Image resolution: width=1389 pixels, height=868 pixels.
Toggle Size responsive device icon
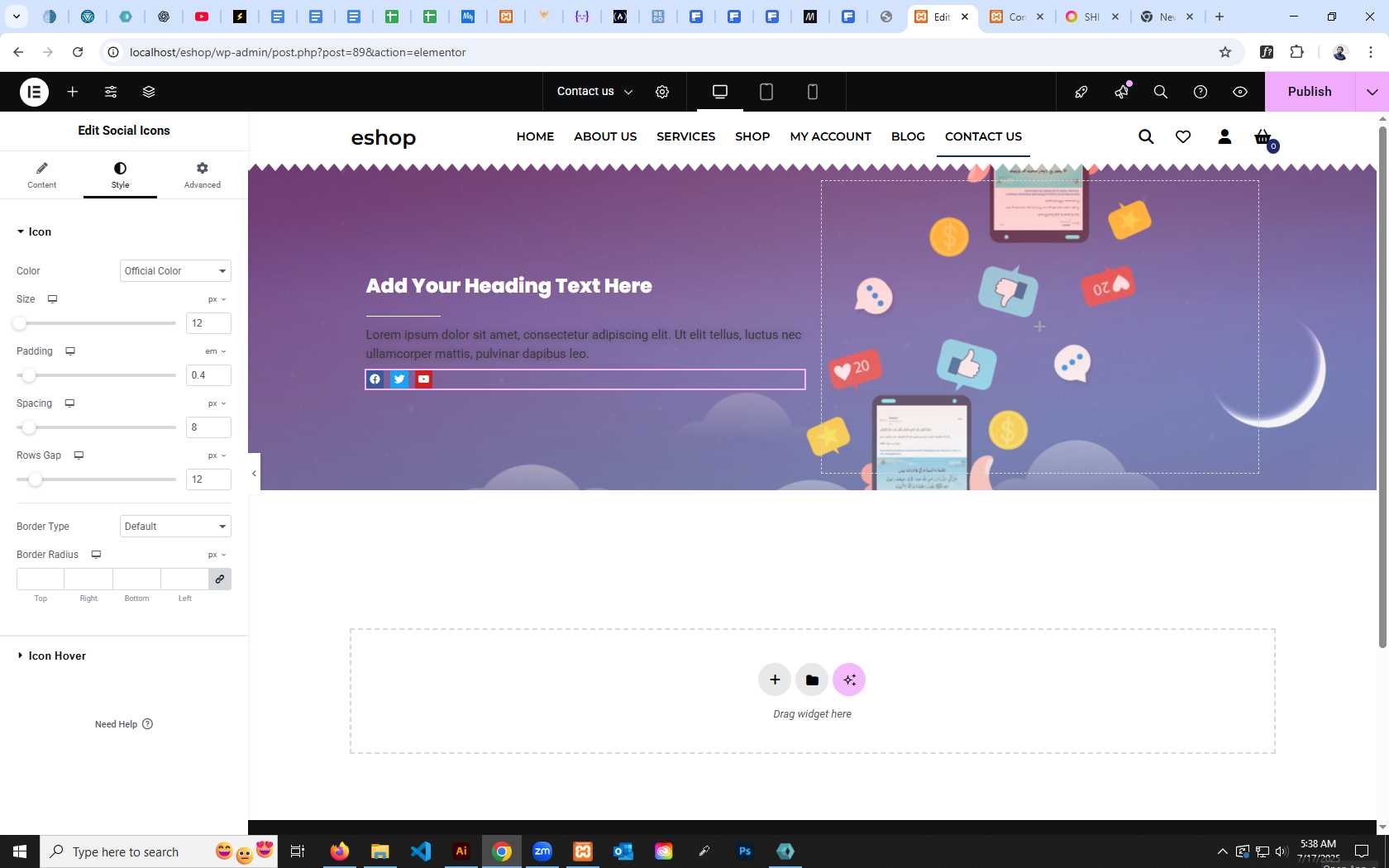pos(52,299)
